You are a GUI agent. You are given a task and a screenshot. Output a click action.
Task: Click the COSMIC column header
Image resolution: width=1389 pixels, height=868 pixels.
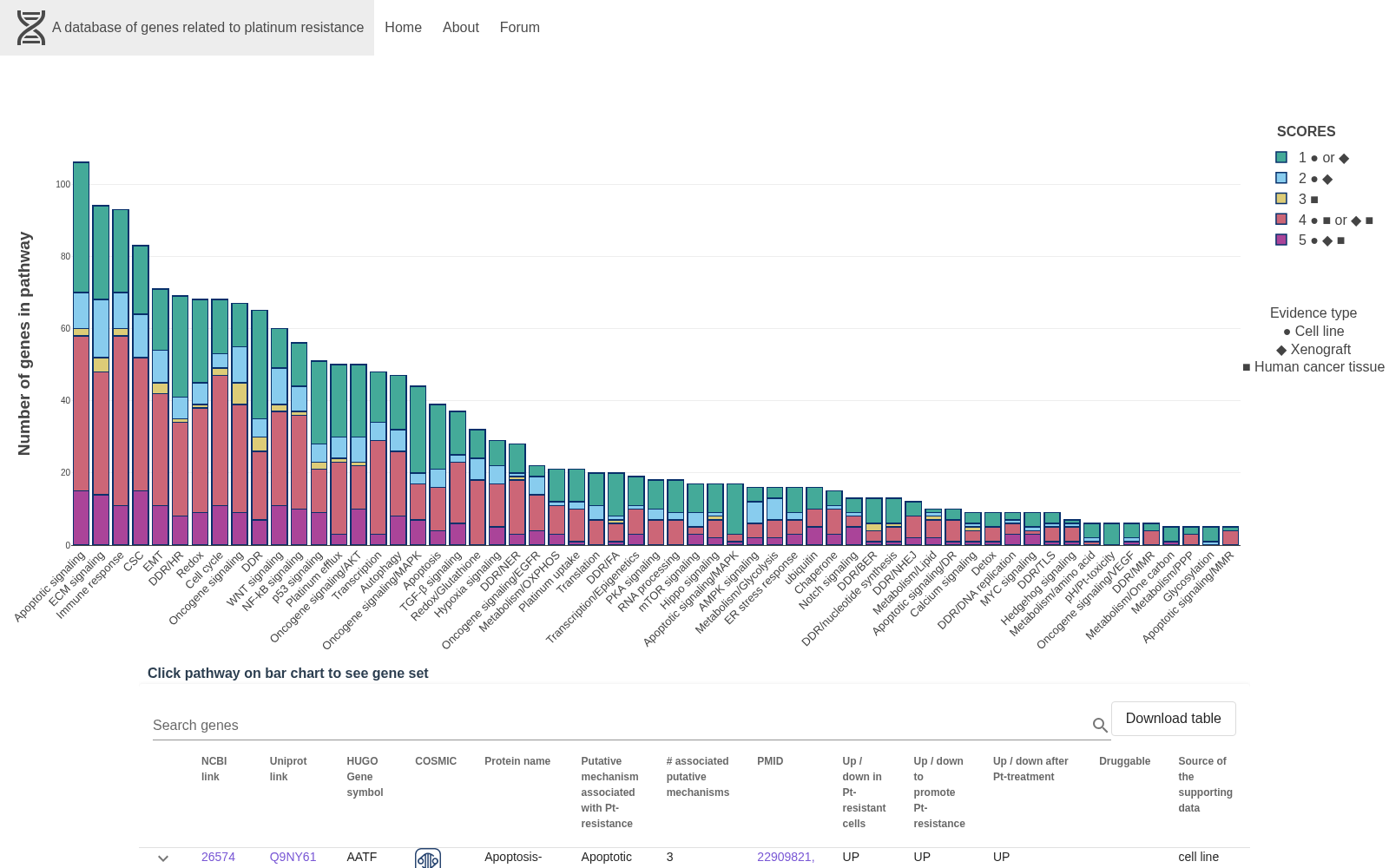tap(436, 761)
